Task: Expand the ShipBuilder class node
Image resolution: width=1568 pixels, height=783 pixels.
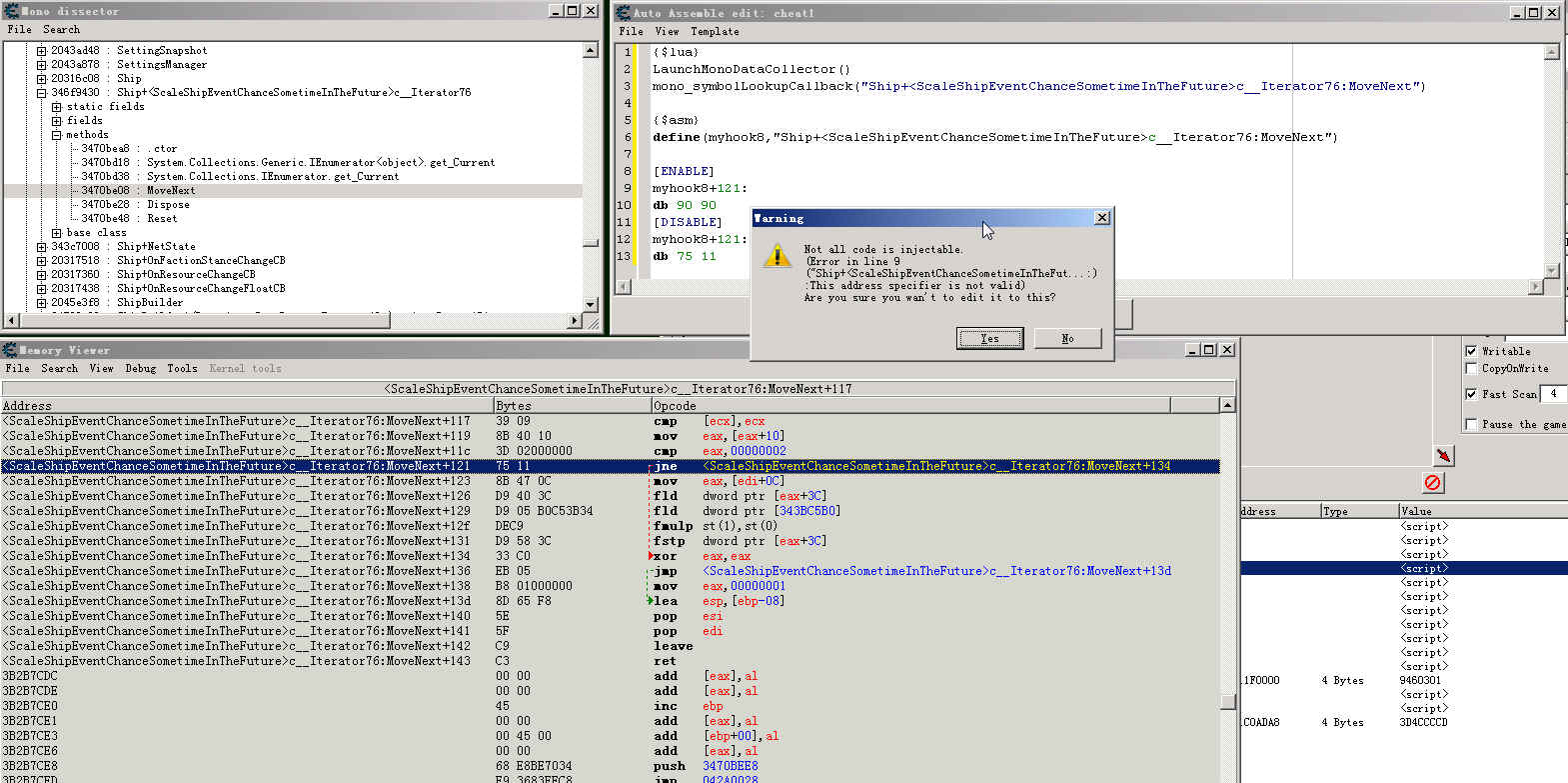Action: click(41, 303)
